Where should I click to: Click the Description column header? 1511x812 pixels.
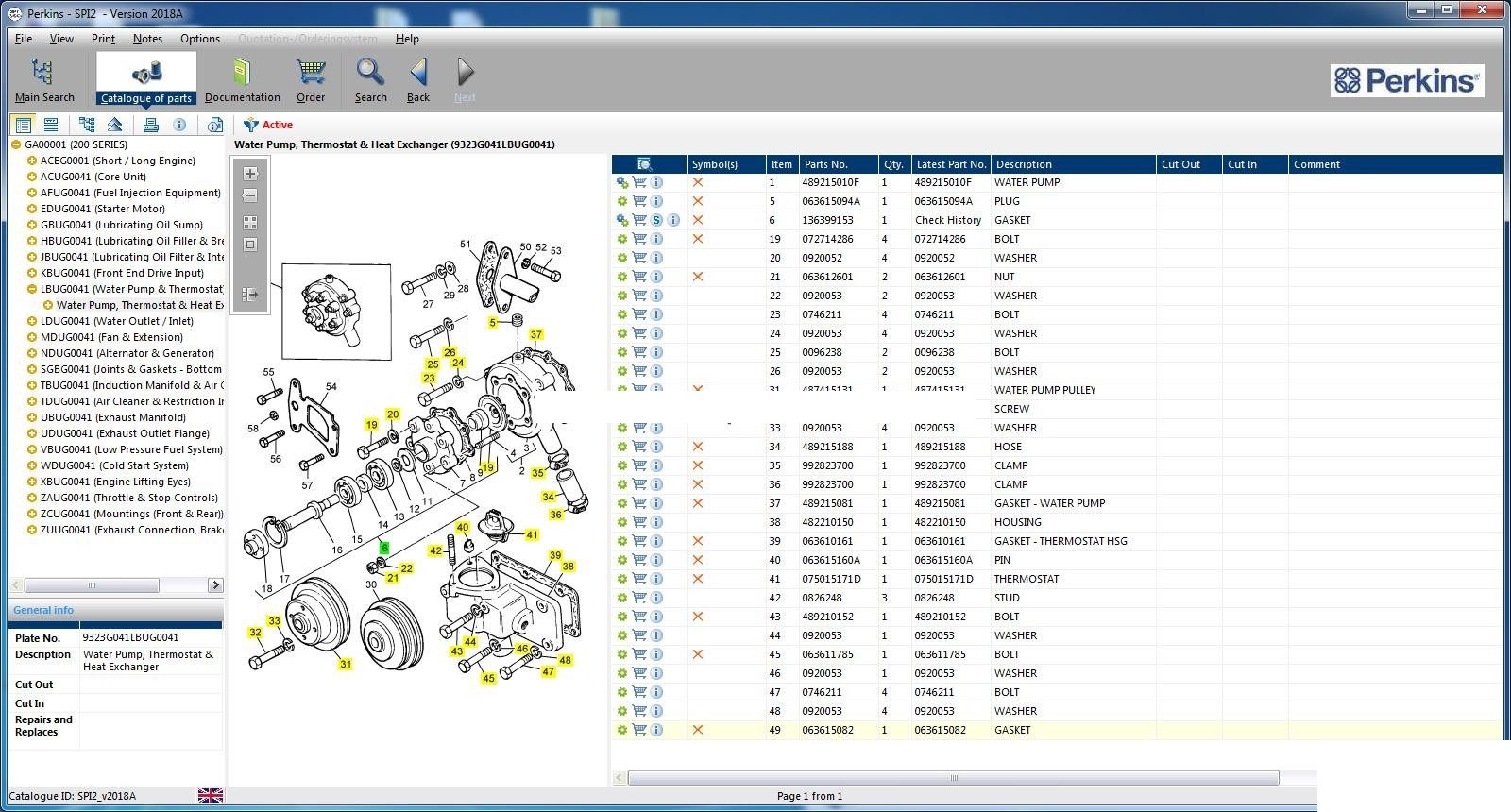(x=1073, y=164)
